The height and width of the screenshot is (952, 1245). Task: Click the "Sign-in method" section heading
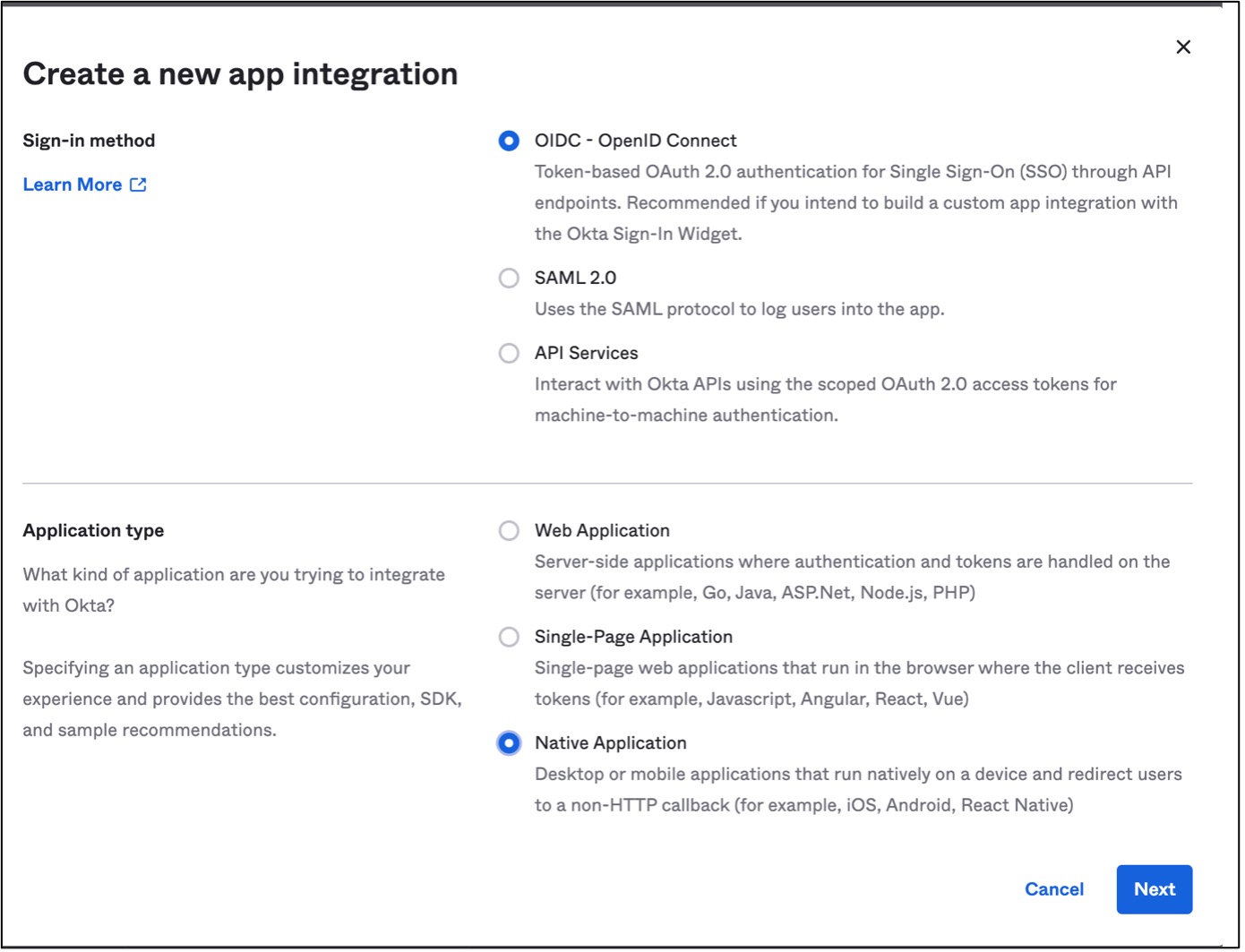point(89,141)
